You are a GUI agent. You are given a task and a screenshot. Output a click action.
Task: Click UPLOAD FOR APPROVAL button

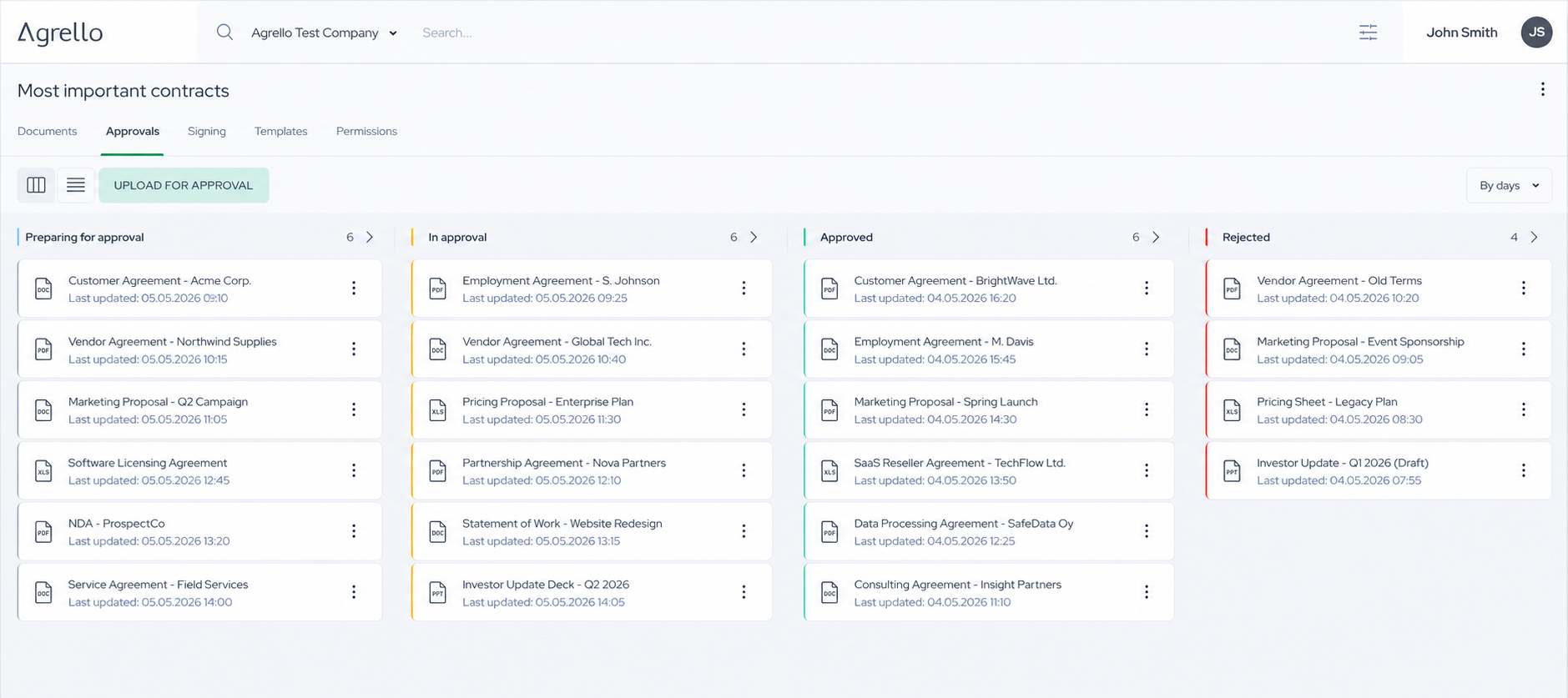tap(184, 185)
